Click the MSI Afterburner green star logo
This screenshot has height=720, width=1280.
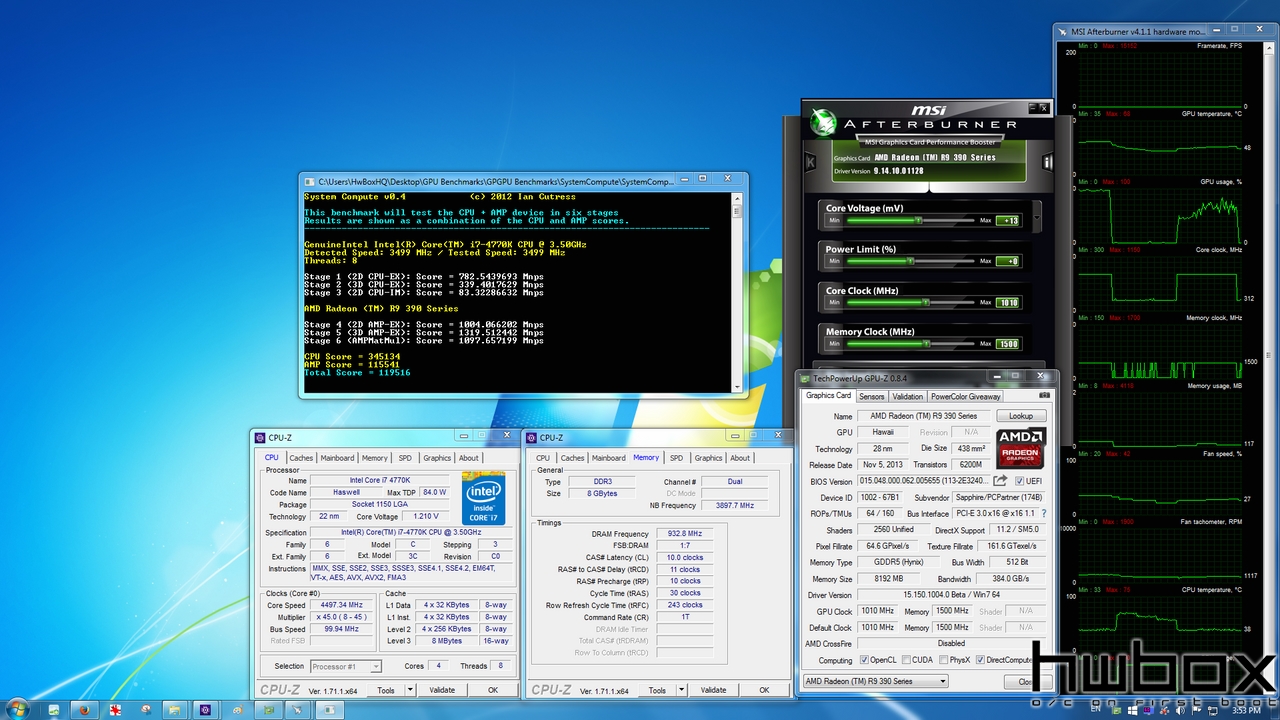[823, 123]
